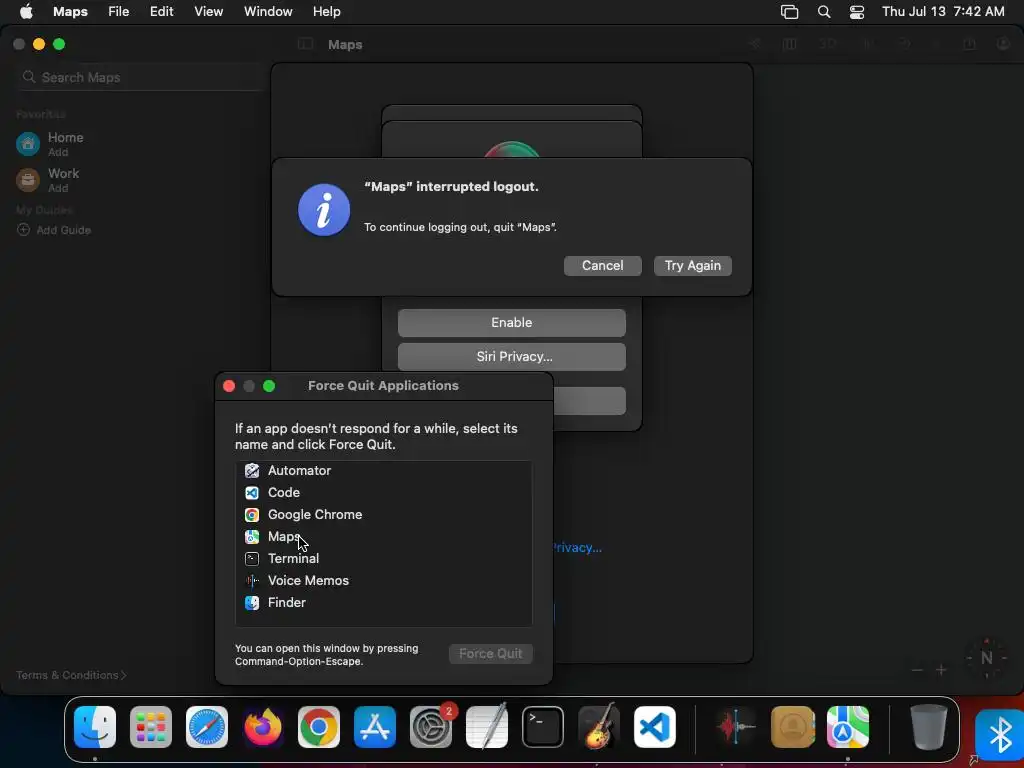Viewport: 1024px width, 768px height.
Task: Open Control Center in menu bar
Action: (857, 12)
